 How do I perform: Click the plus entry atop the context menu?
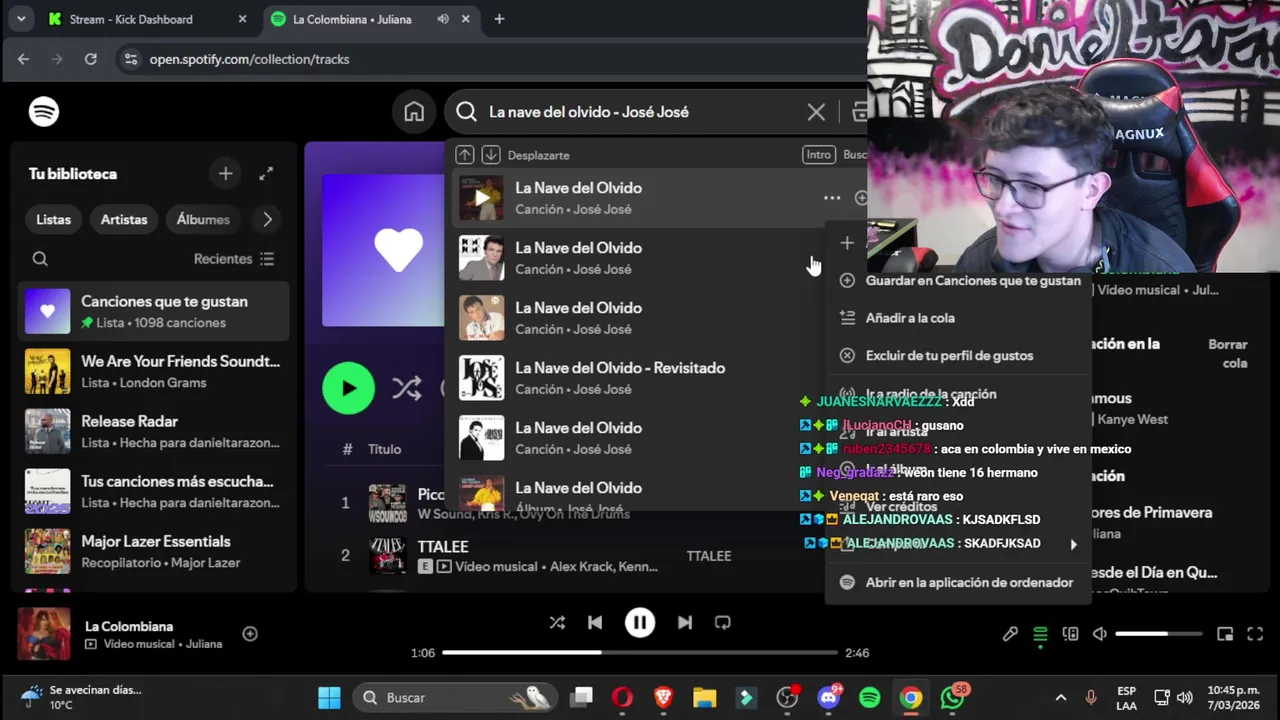pyautogui.click(x=847, y=243)
